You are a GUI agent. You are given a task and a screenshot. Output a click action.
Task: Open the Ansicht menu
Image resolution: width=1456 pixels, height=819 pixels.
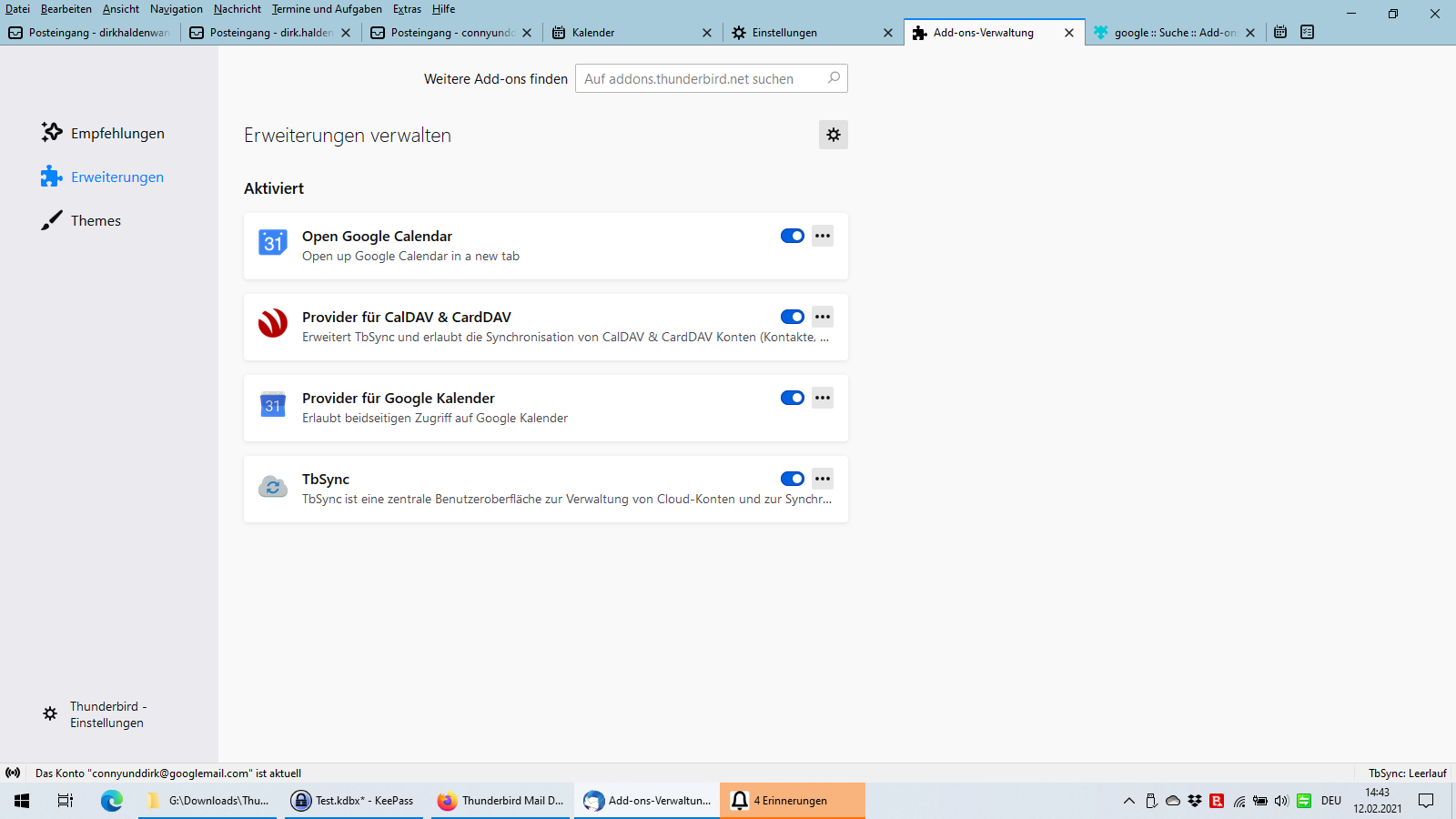pos(121,9)
